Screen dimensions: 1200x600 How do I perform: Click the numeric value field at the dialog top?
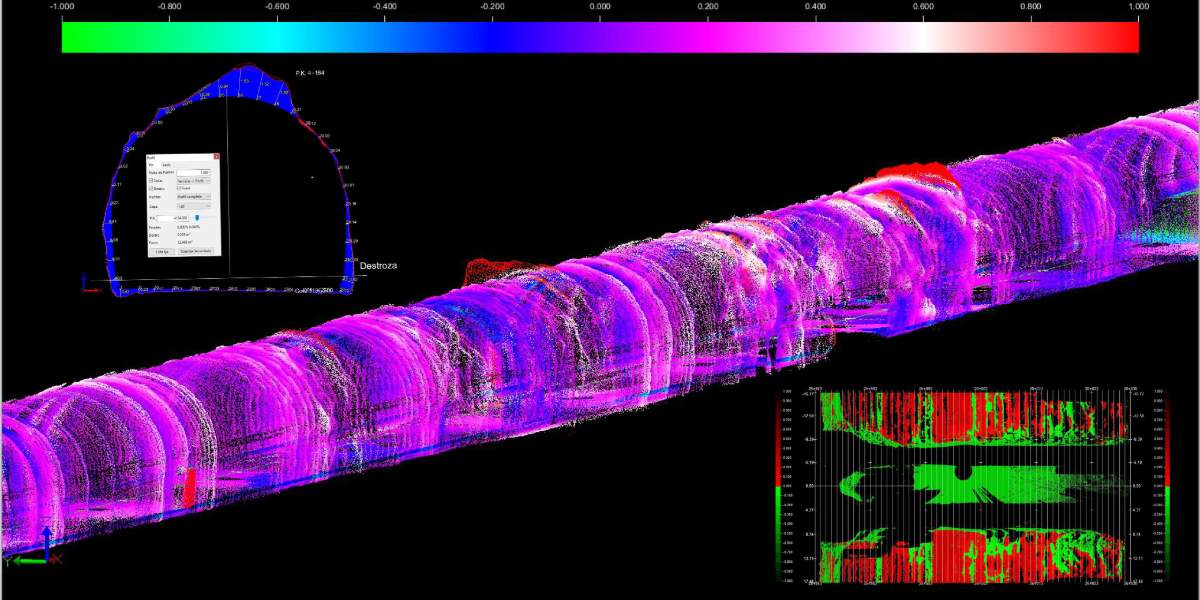tap(193, 172)
